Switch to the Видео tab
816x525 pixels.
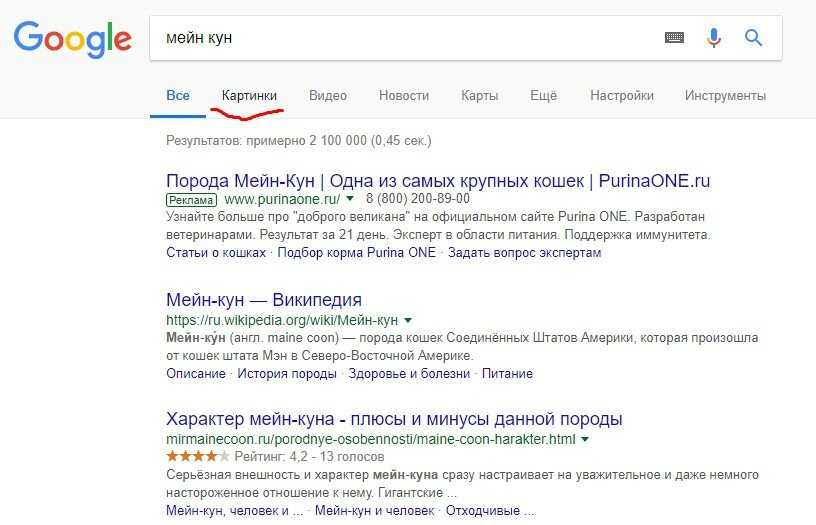click(328, 96)
